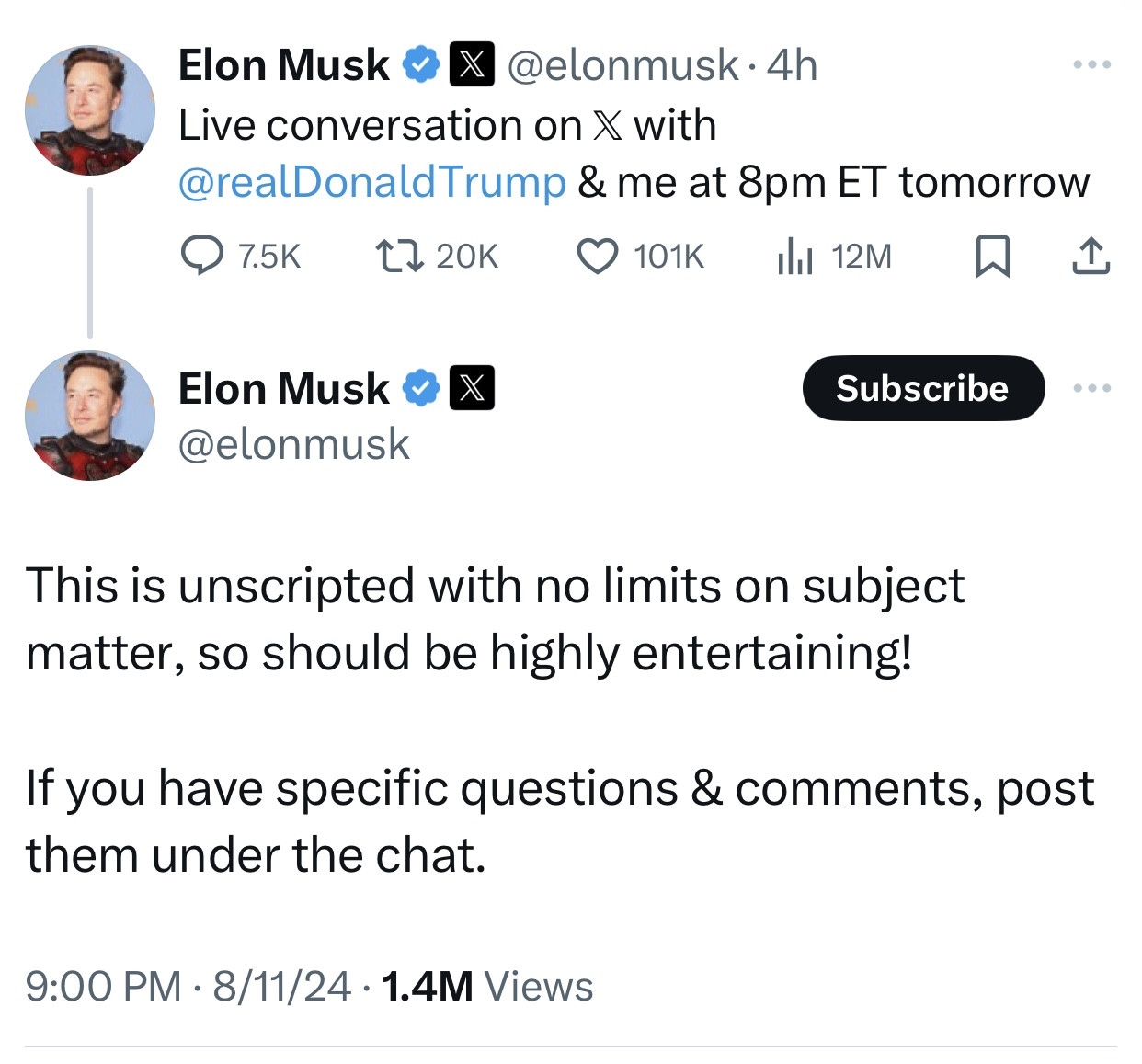The image size is (1142, 1064).
Task: Click the X affiliate badge in first tweet
Action: 472,64
